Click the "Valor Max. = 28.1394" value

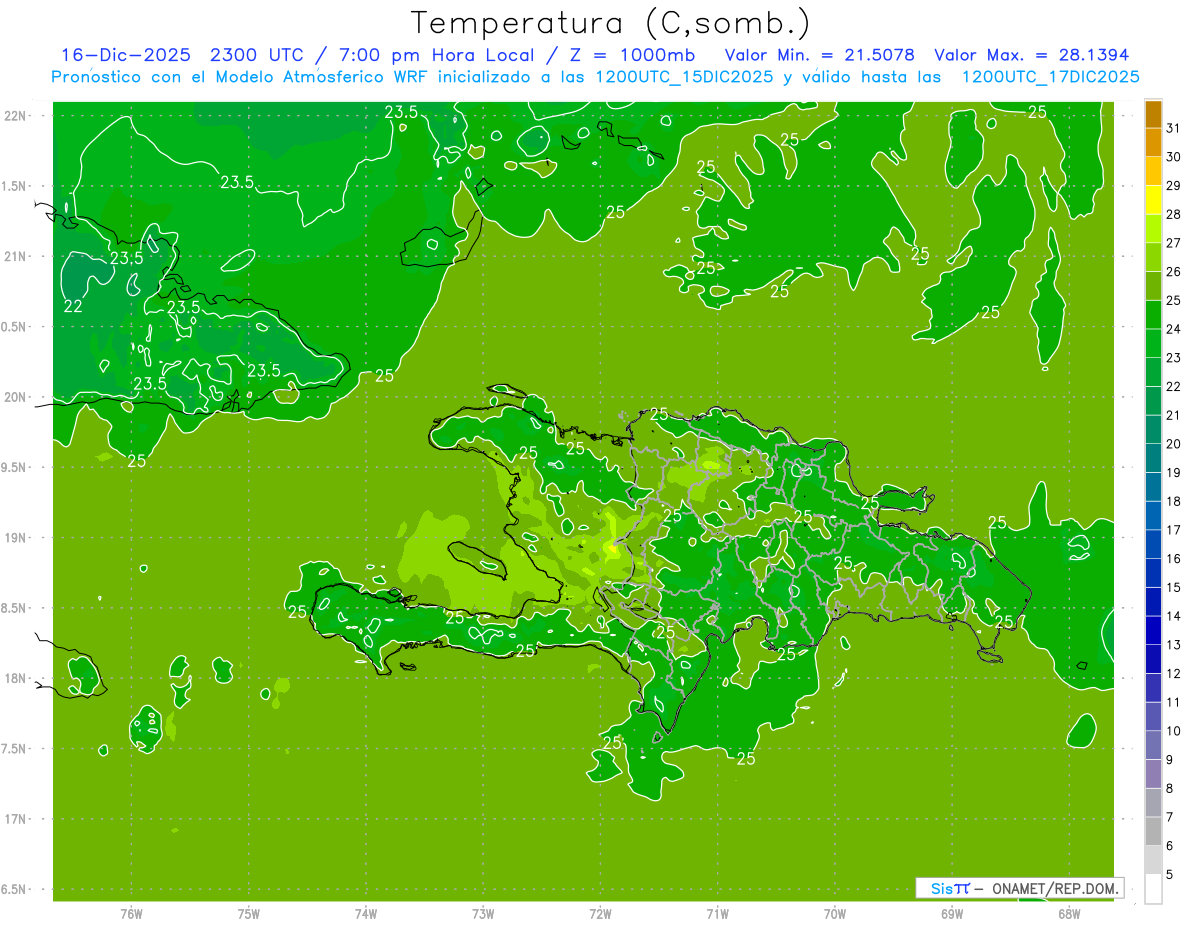tap(1032, 55)
